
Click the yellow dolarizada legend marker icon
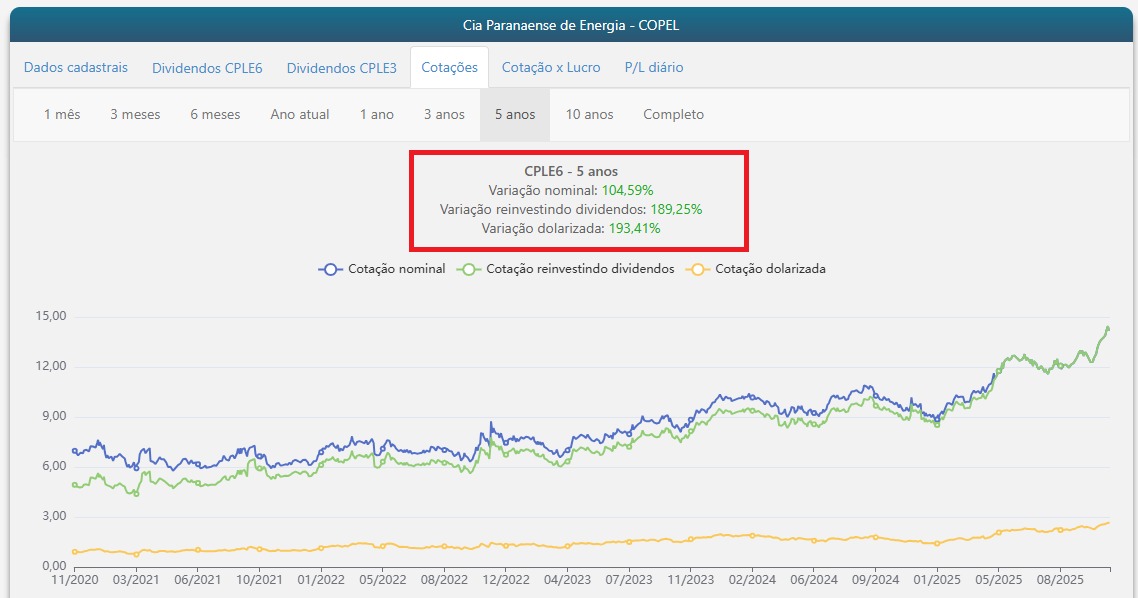point(697,269)
